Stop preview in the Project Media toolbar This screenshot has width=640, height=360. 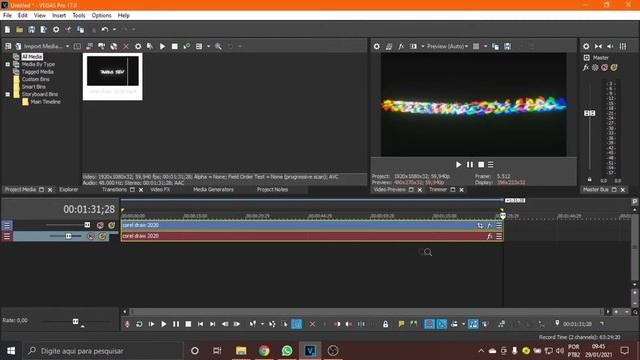(175, 47)
